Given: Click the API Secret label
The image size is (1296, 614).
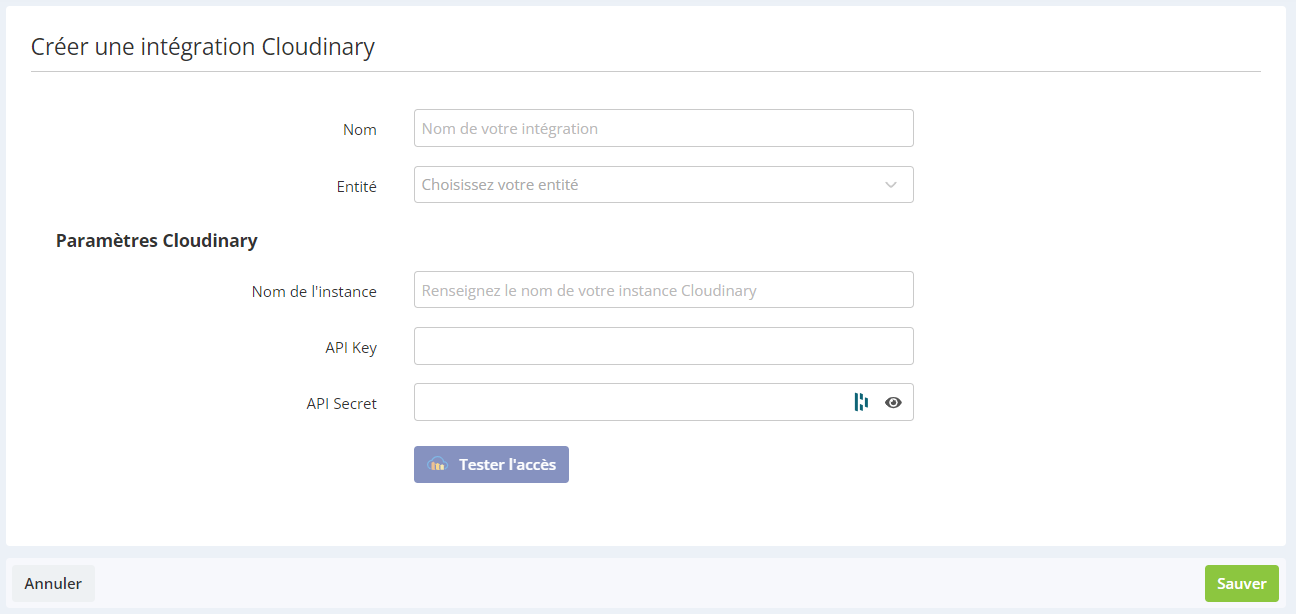Looking at the screenshot, I should pos(342,404).
